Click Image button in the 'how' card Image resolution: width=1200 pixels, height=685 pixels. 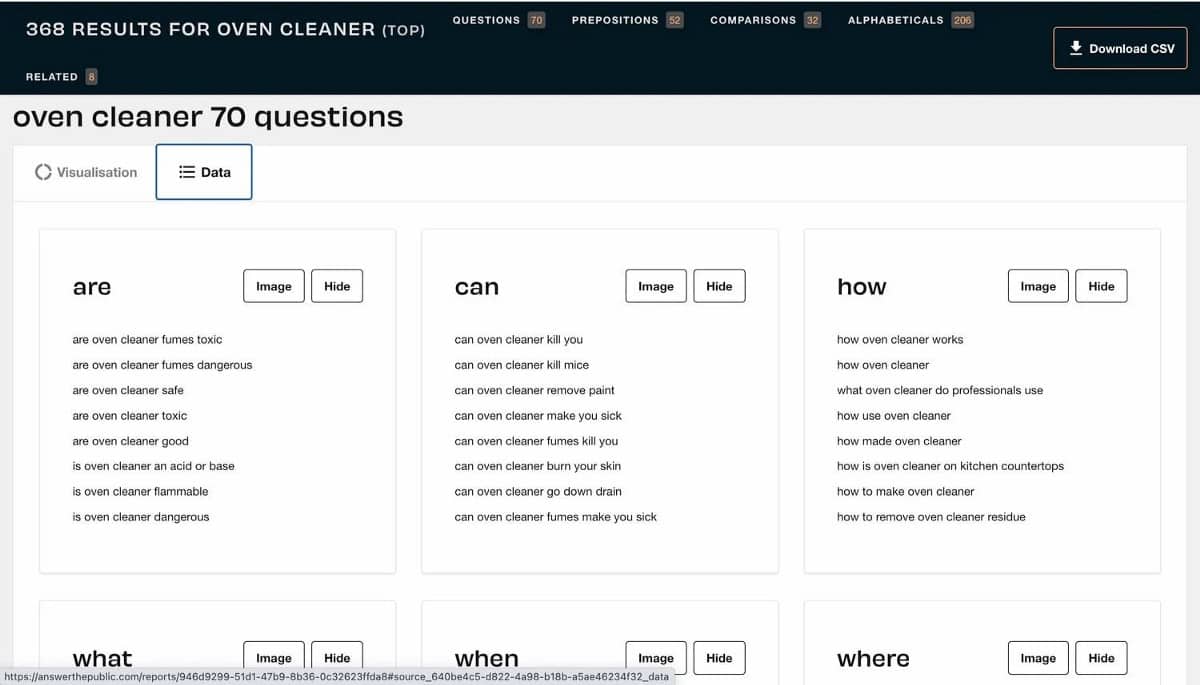1038,286
